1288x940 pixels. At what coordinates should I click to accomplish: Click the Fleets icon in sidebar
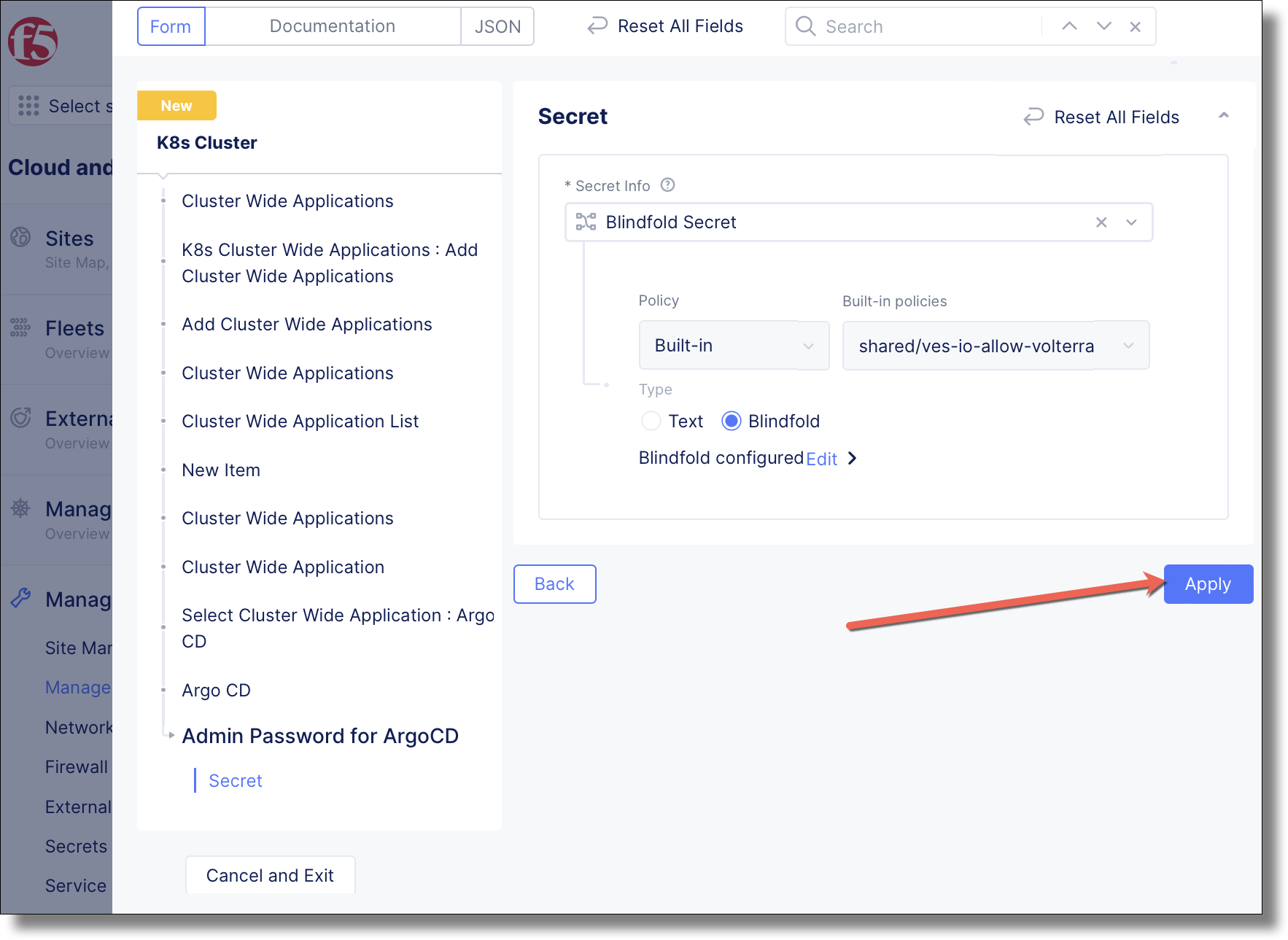20,327
